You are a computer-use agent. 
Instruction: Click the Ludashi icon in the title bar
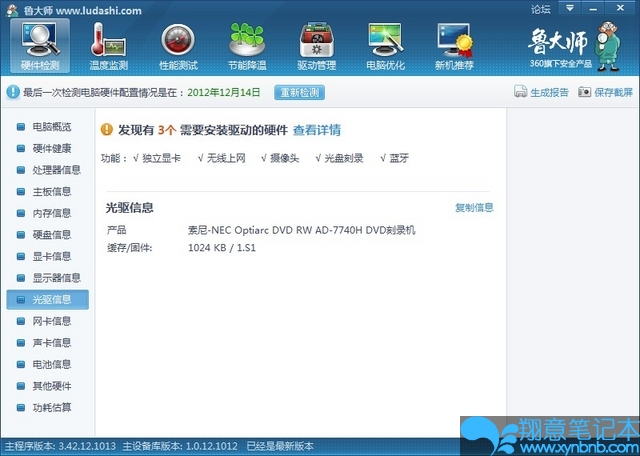pos(12,10)
